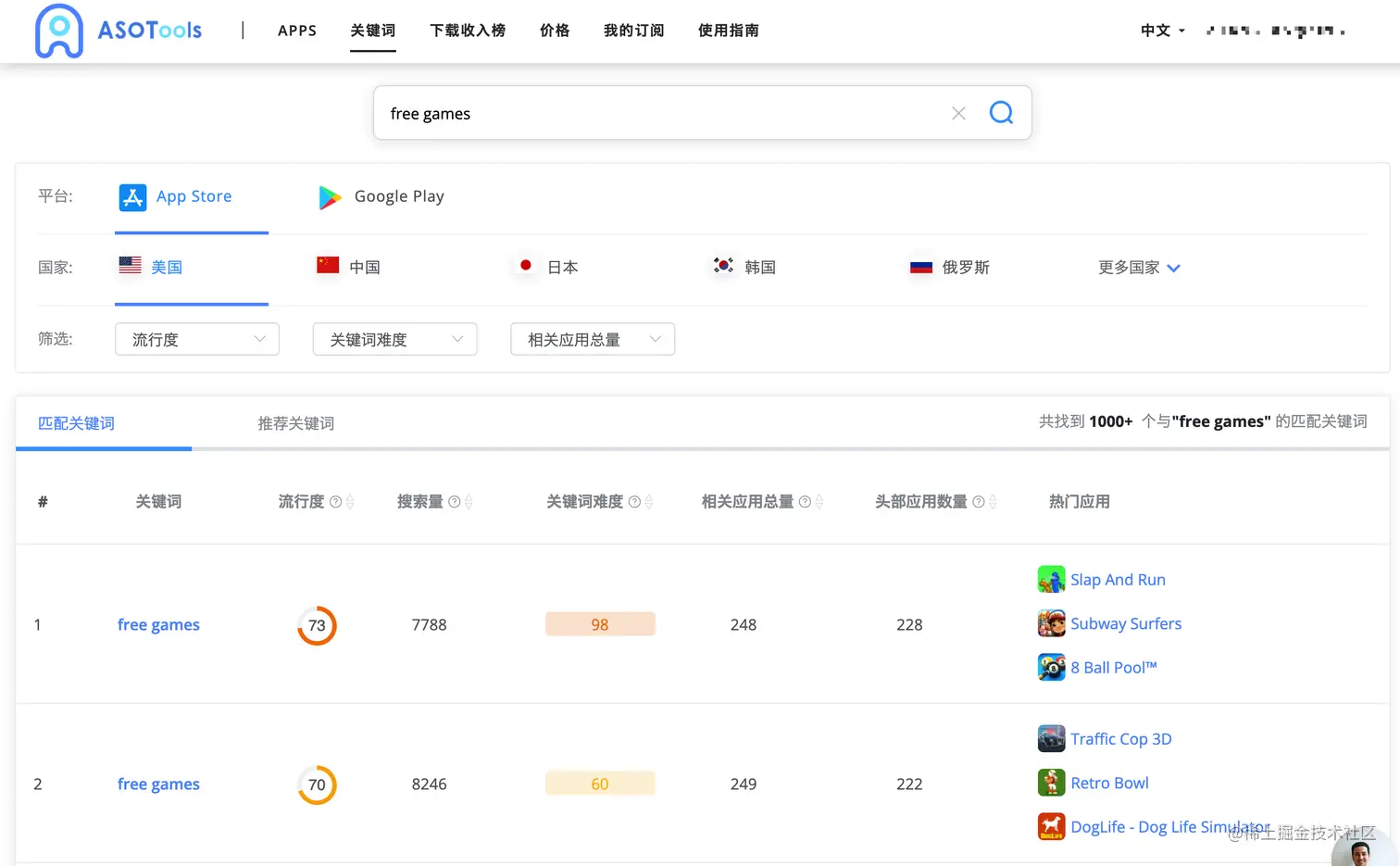Image resolution: width=1400 pixels, height=866 pixels.
Task: Open the 关键词难度 filter dropdown
Action: 394,339
